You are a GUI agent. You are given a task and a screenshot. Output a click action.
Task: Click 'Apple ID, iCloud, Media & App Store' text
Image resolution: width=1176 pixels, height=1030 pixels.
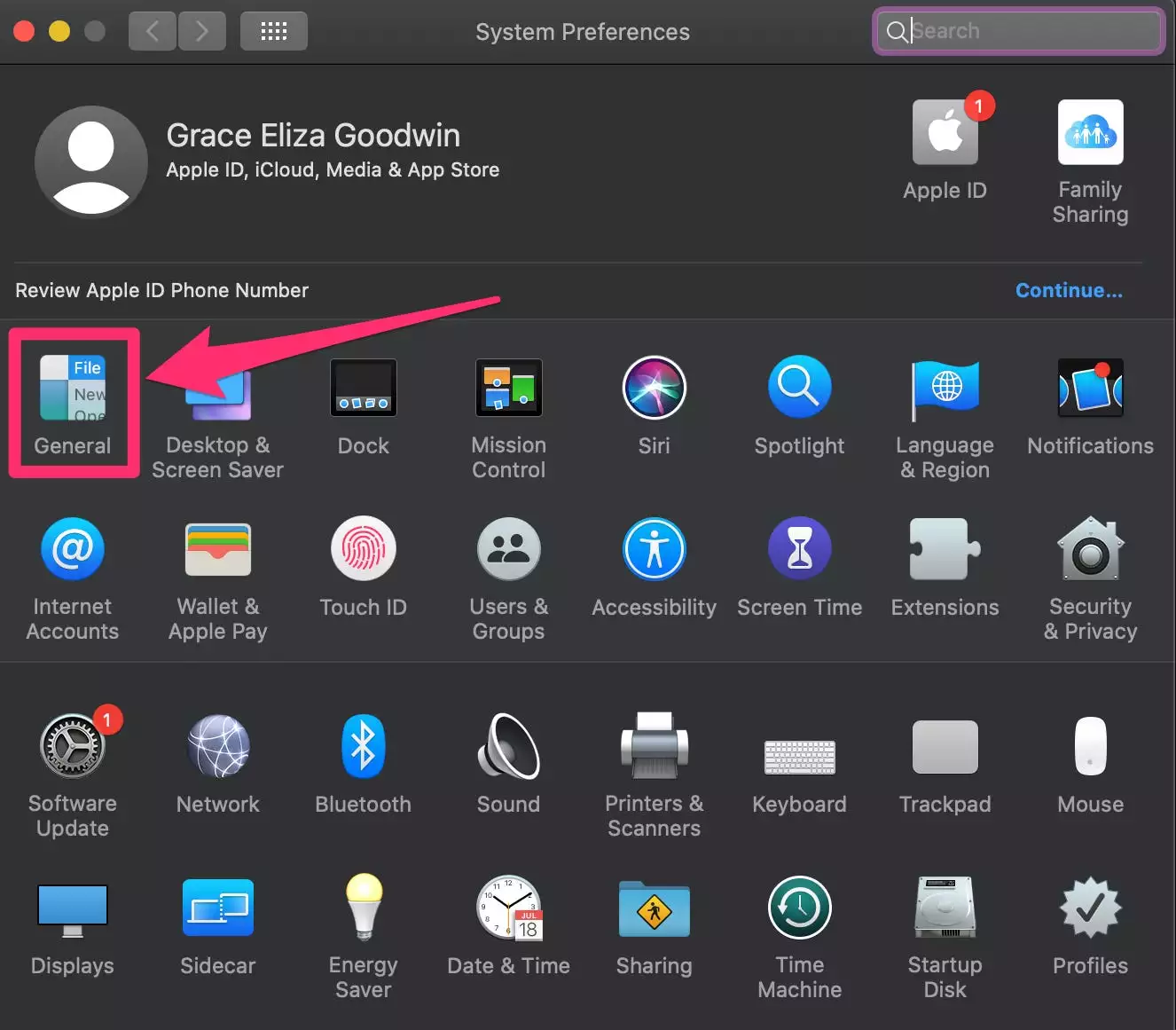(333, 169)
